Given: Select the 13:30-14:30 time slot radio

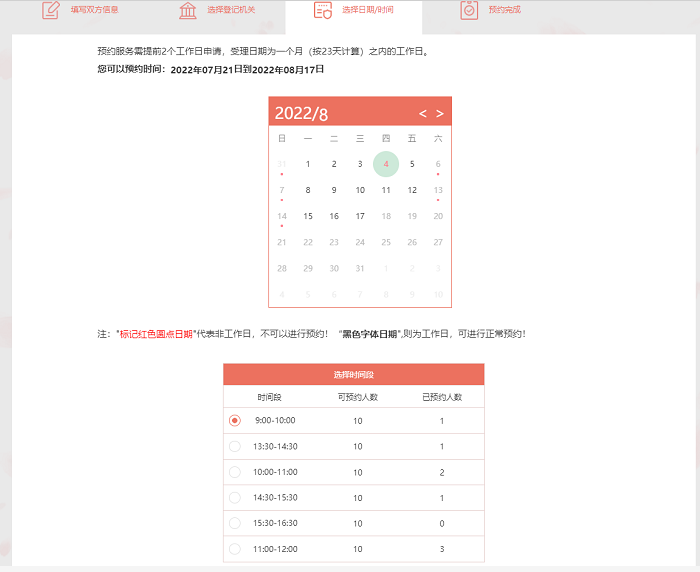Looking at the screenshot, I should click(235, 446).
